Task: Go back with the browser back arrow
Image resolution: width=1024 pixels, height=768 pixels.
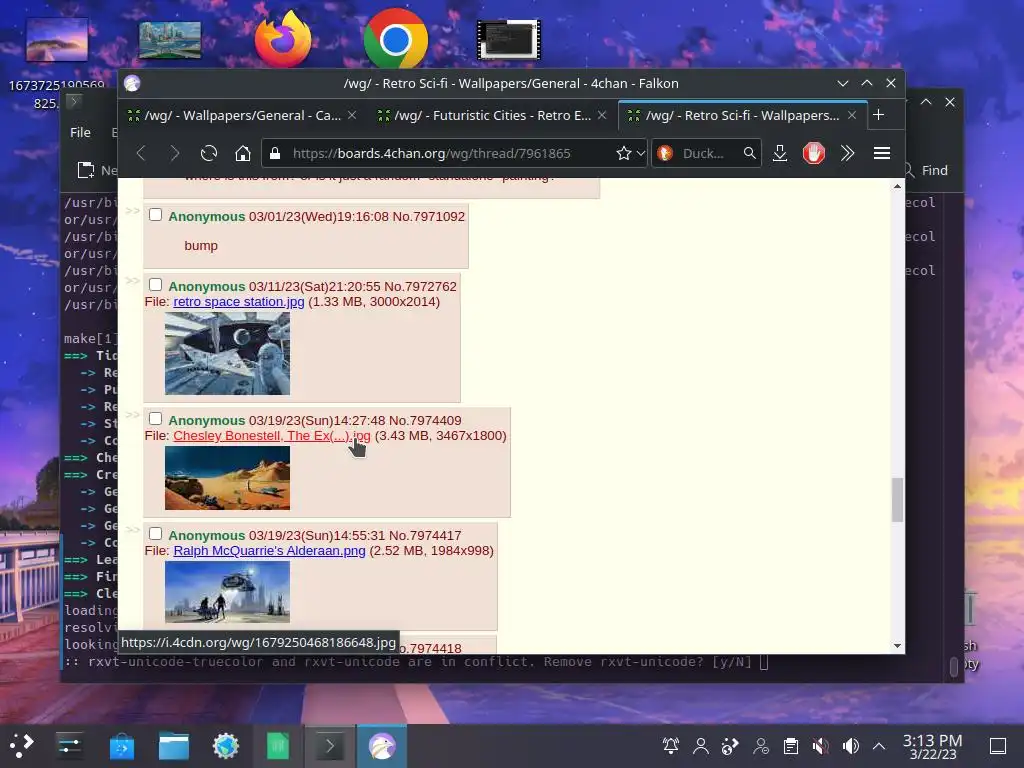Action: (140, 153)
